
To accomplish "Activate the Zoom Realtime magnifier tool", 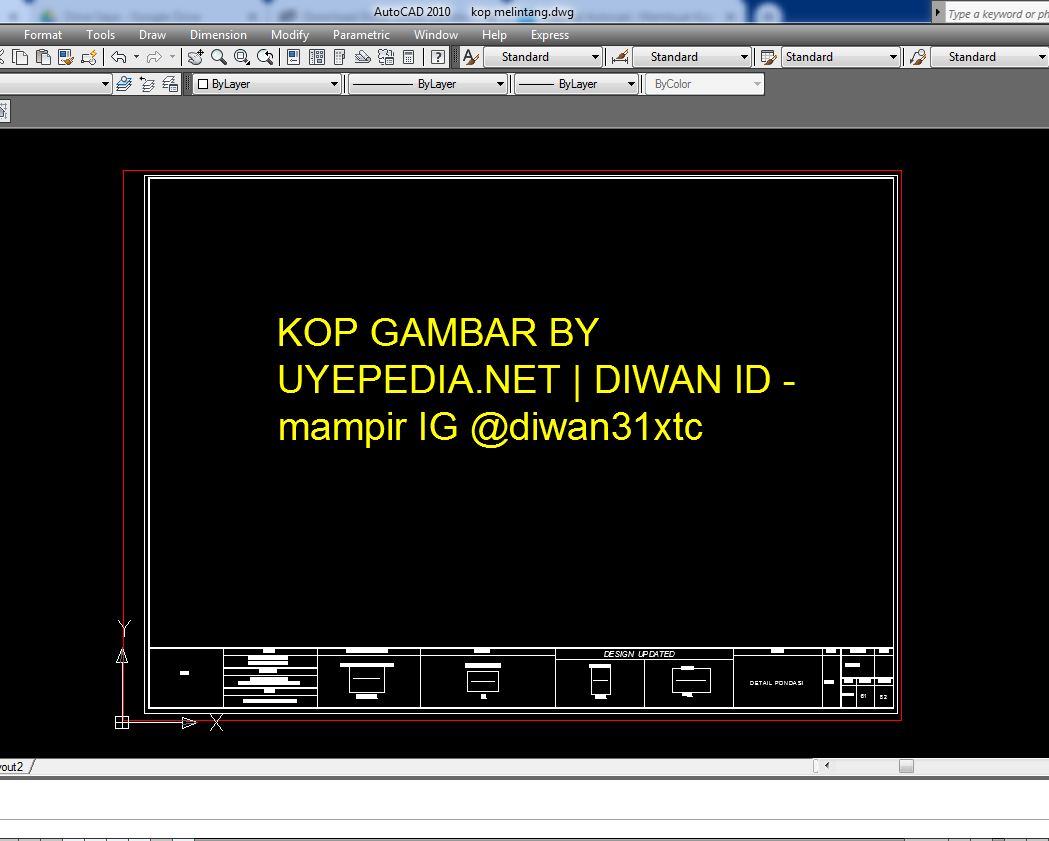I will click(x=219, y=57).
